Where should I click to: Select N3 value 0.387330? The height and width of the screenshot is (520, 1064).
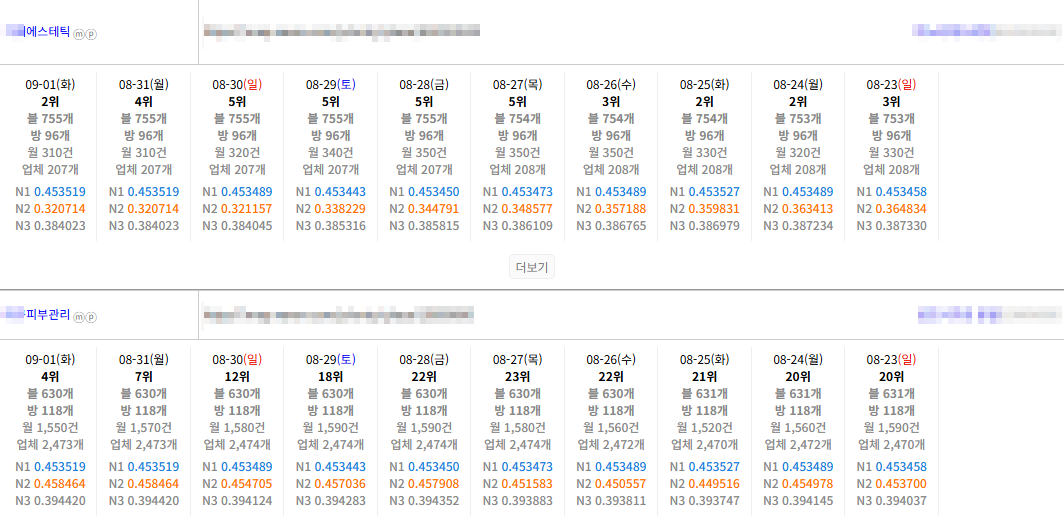pos(901,225)
